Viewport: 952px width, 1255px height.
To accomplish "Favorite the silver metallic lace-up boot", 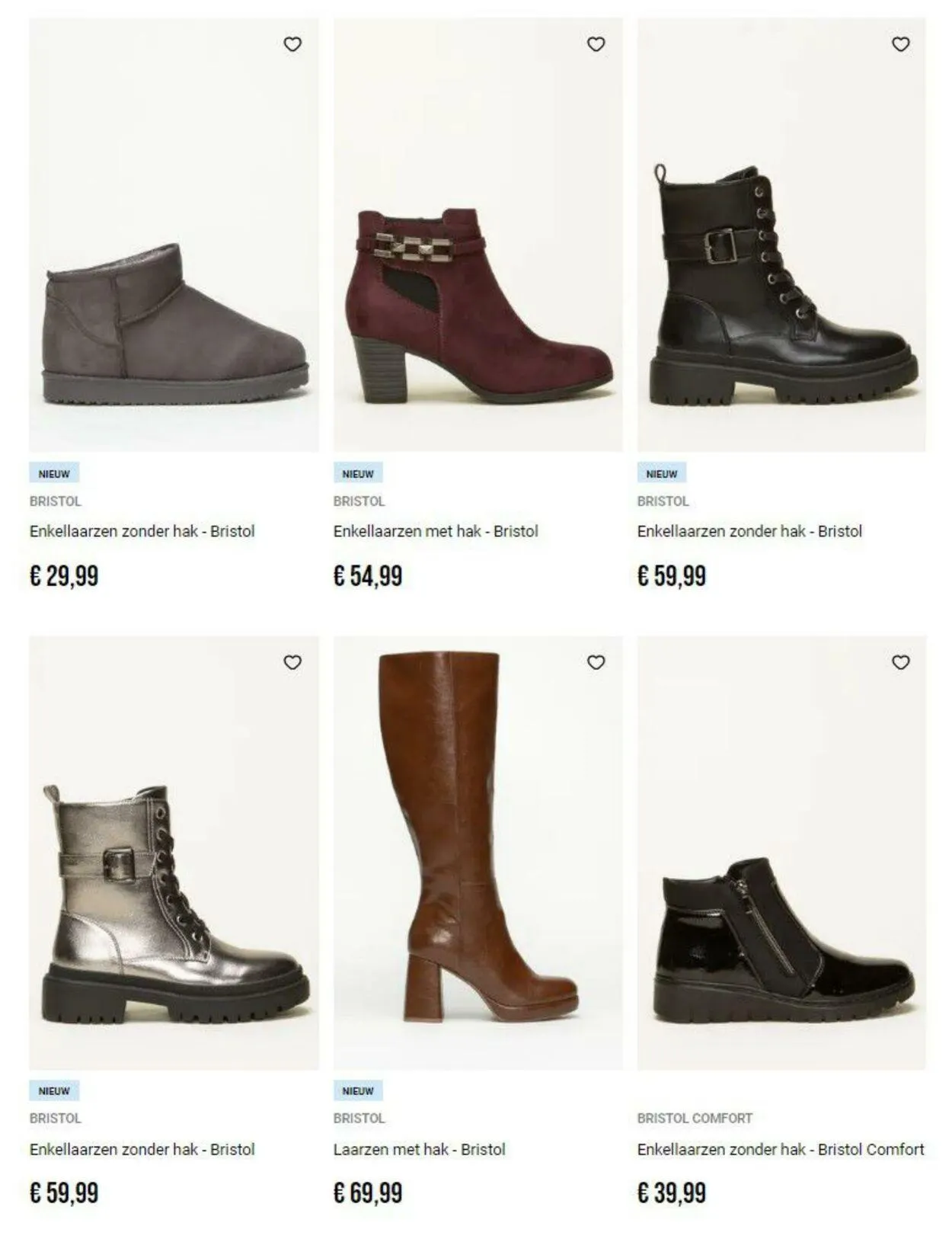I will [292, 662].
